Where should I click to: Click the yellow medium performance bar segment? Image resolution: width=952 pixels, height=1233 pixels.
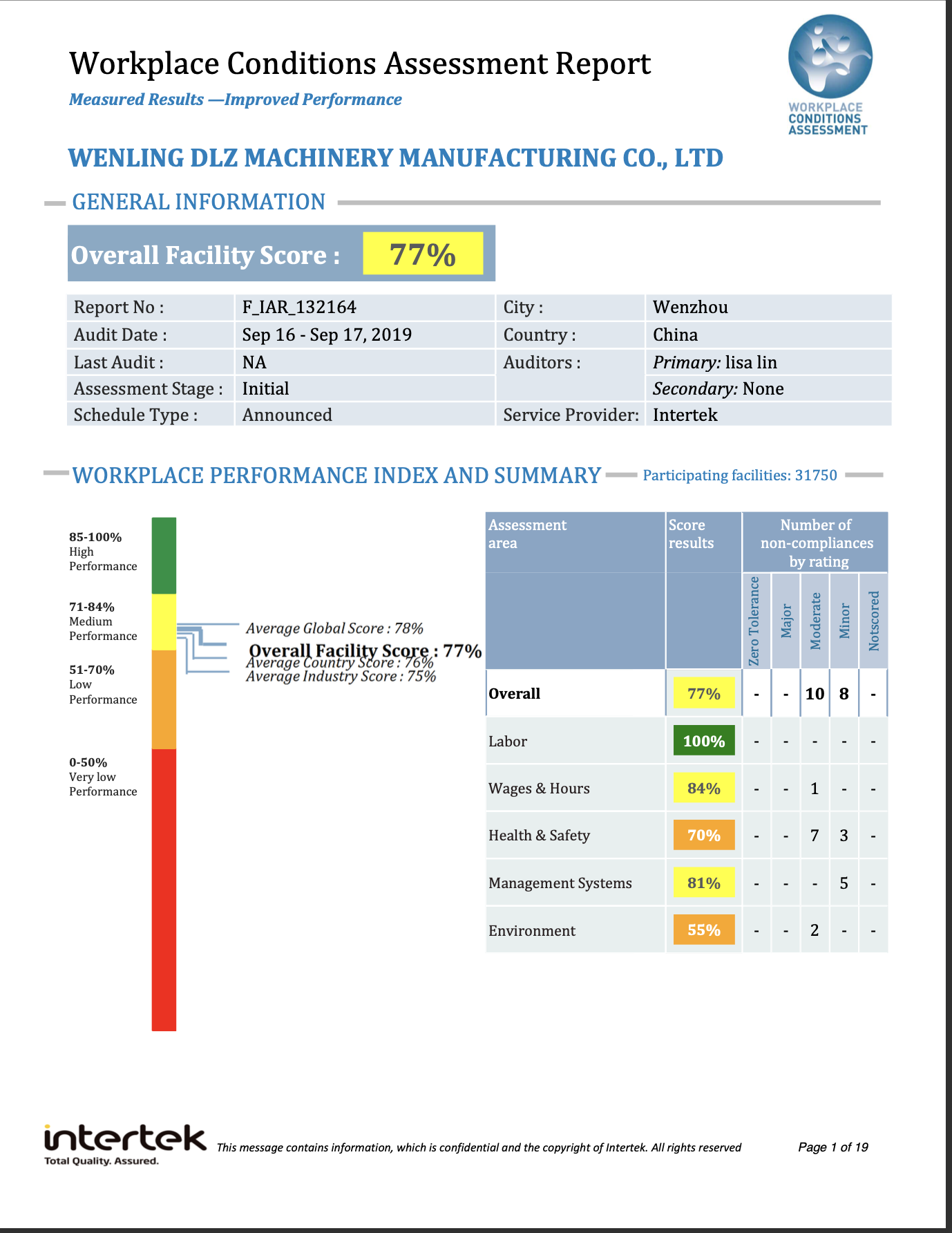coord(164,622)
